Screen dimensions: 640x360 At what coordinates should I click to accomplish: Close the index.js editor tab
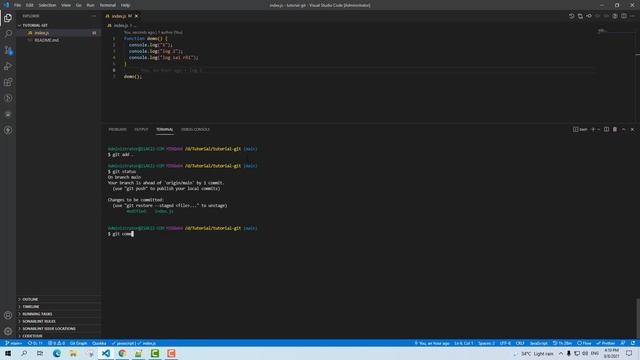(136, 16)
